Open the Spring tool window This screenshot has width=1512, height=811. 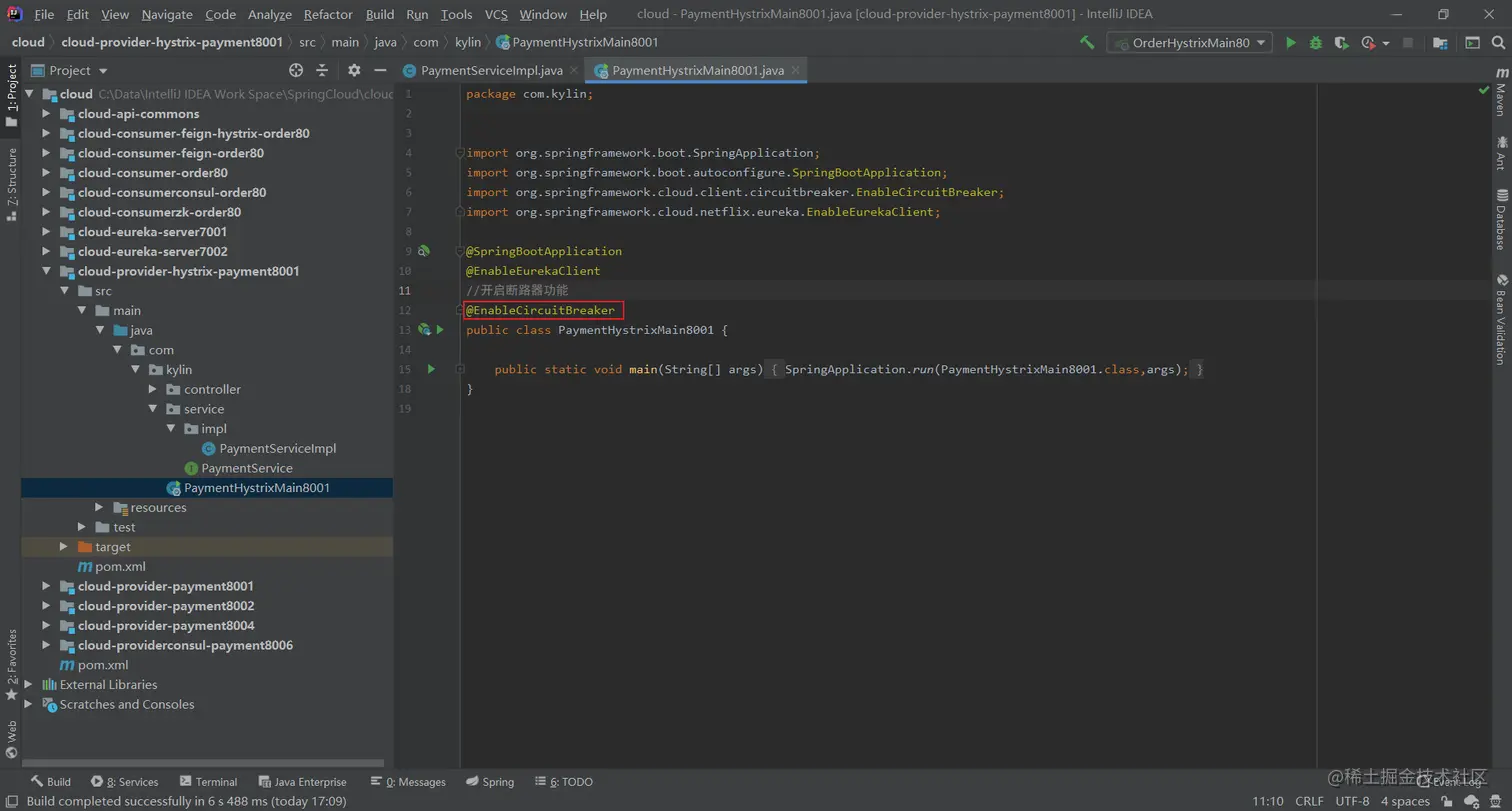(490, 782)
